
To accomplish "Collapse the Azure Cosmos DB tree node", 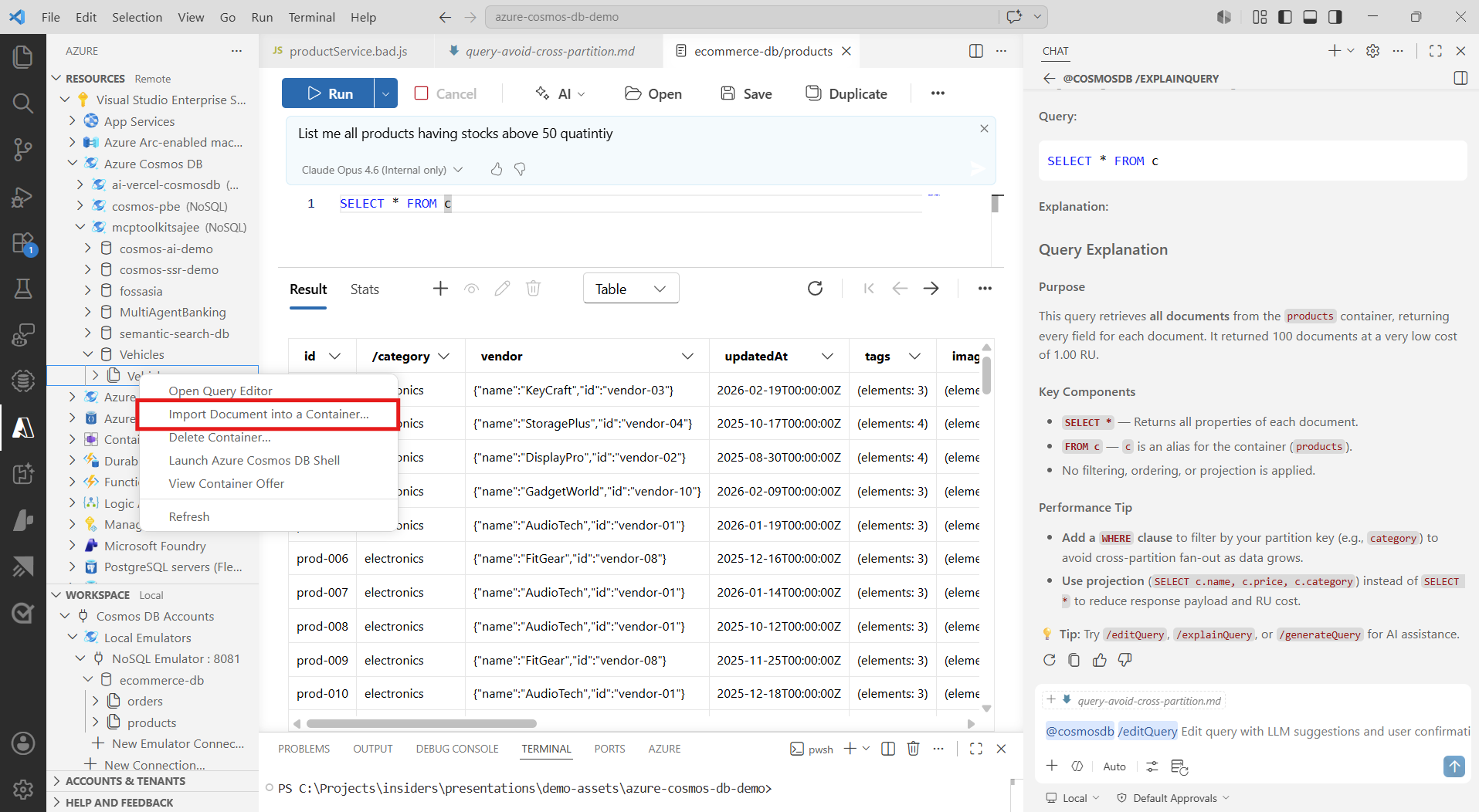I will point(73,164).
